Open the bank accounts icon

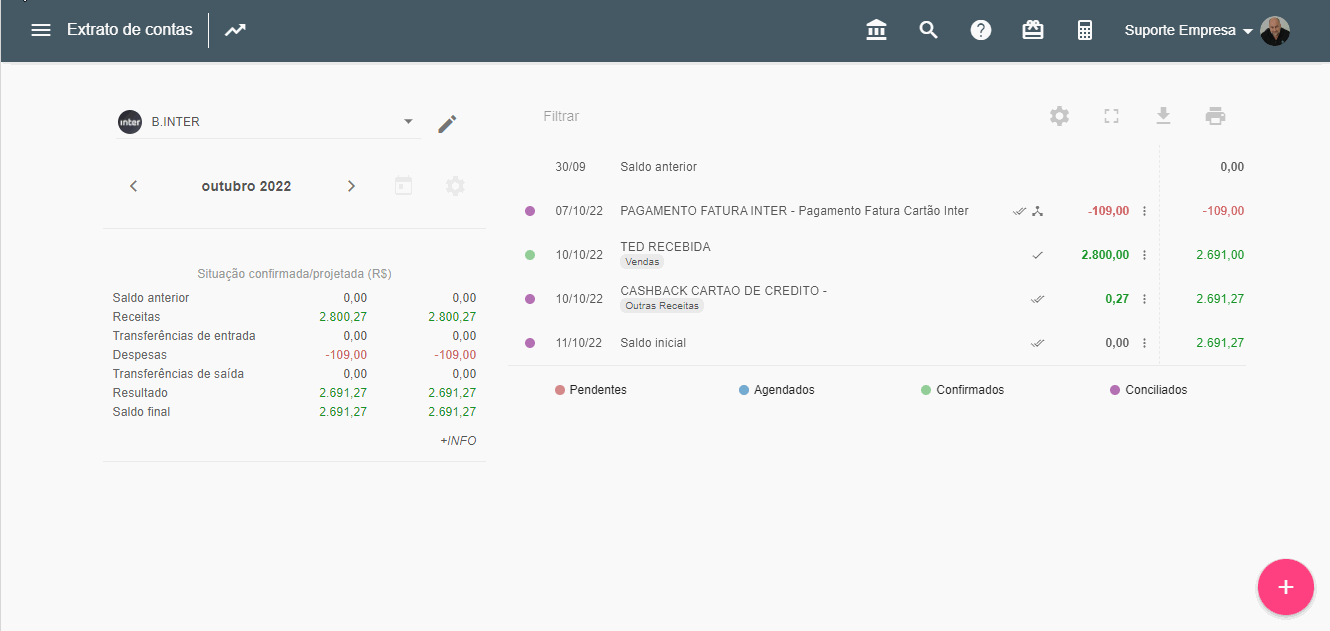(877, 30)
